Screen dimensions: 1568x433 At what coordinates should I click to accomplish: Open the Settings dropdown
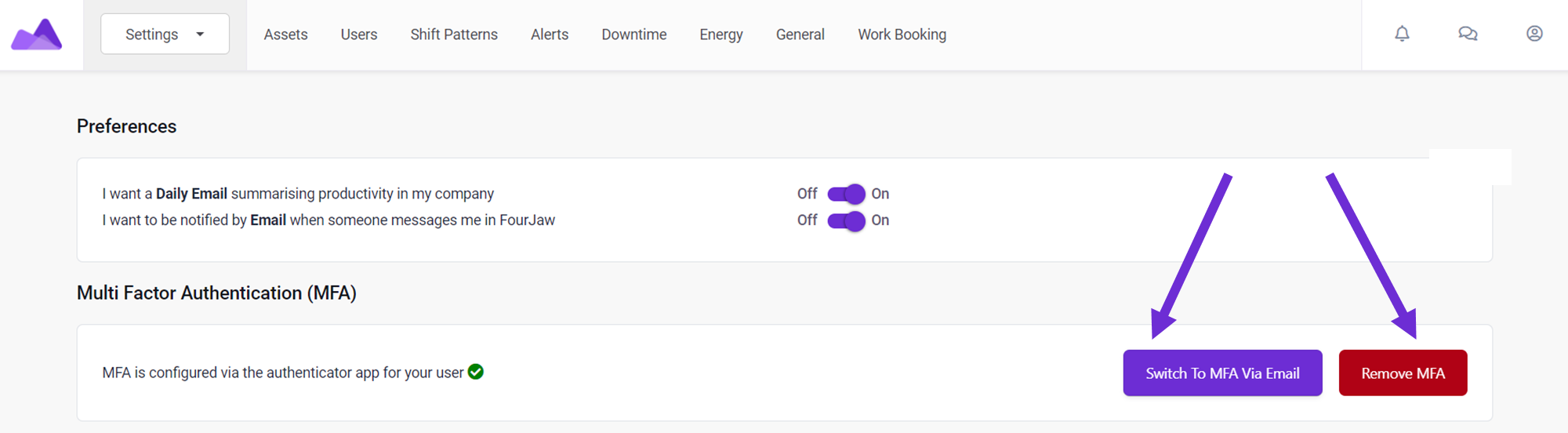click(x=165, y=34)
